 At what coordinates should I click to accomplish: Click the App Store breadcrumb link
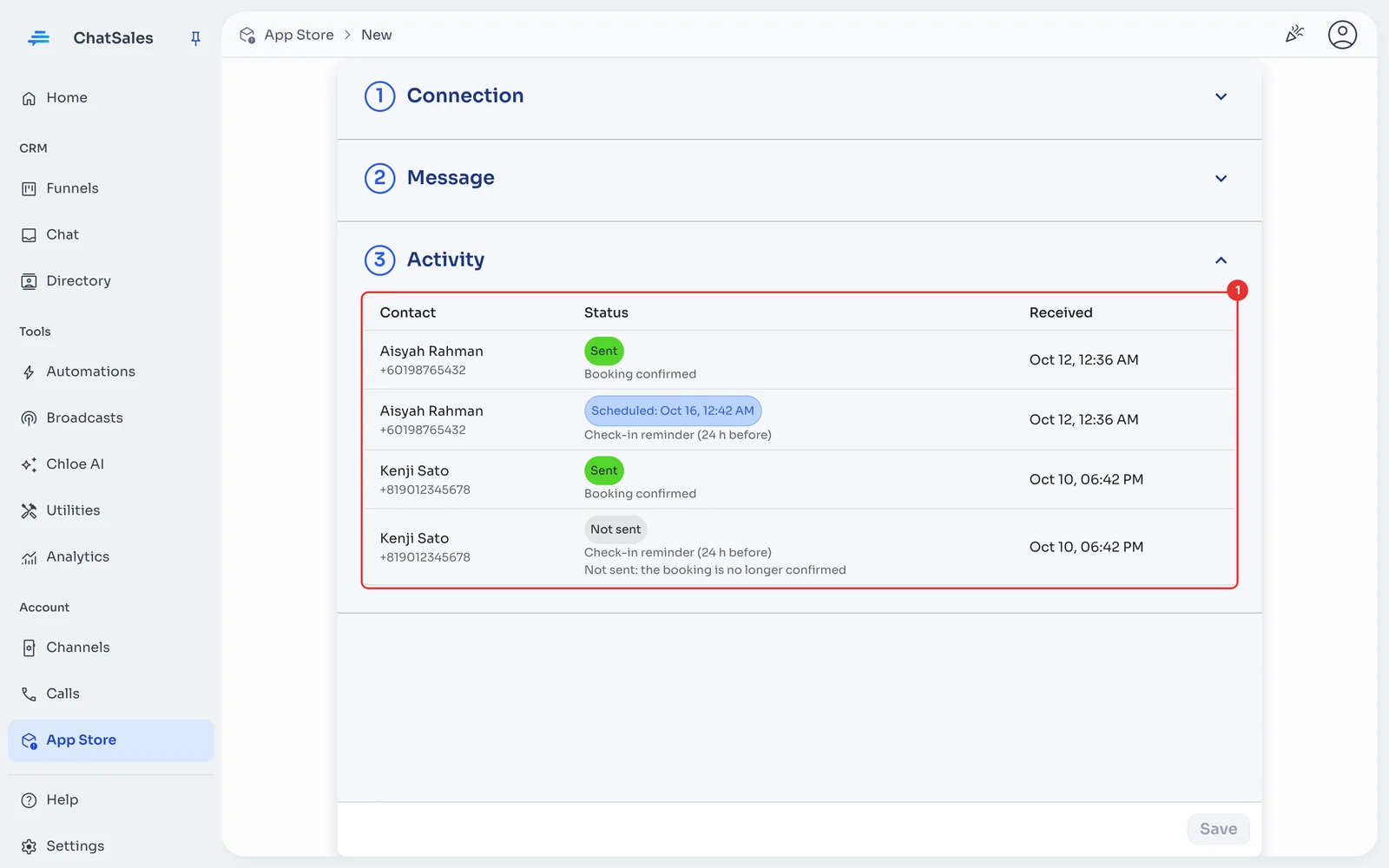[299, 35]
